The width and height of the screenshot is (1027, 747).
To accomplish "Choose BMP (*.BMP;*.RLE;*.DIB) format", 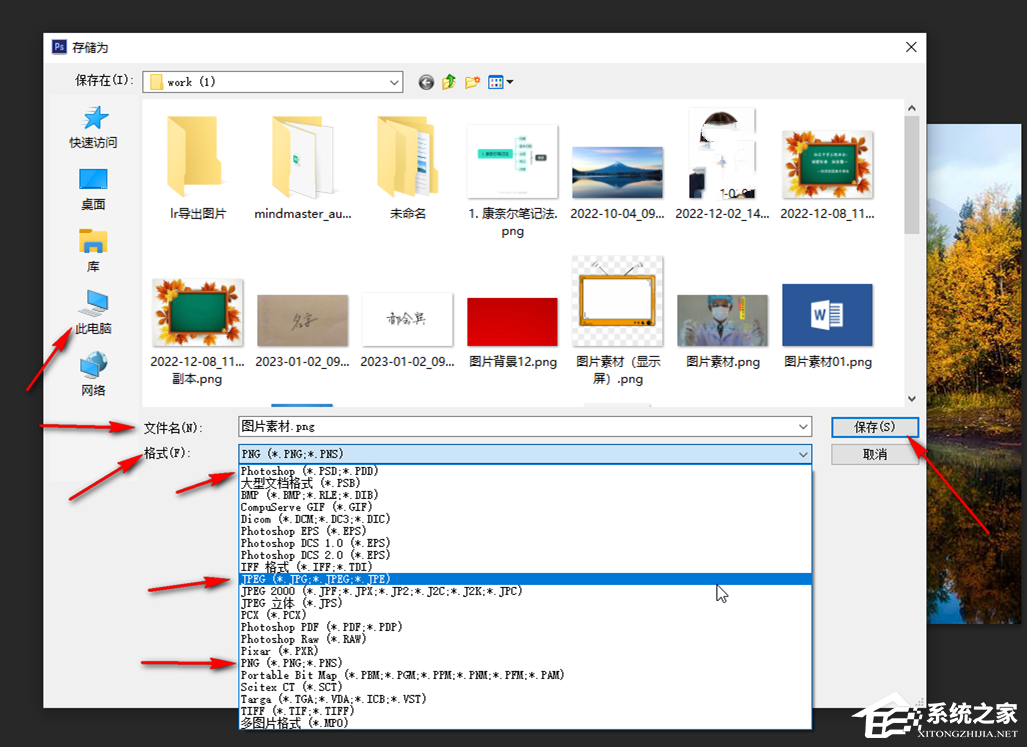I will 525,495.
